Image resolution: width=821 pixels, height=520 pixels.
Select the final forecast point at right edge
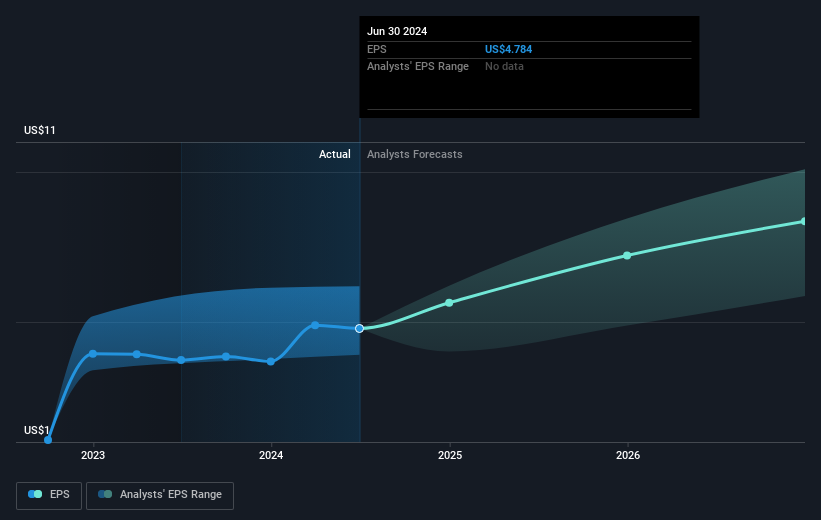(803, 221)
